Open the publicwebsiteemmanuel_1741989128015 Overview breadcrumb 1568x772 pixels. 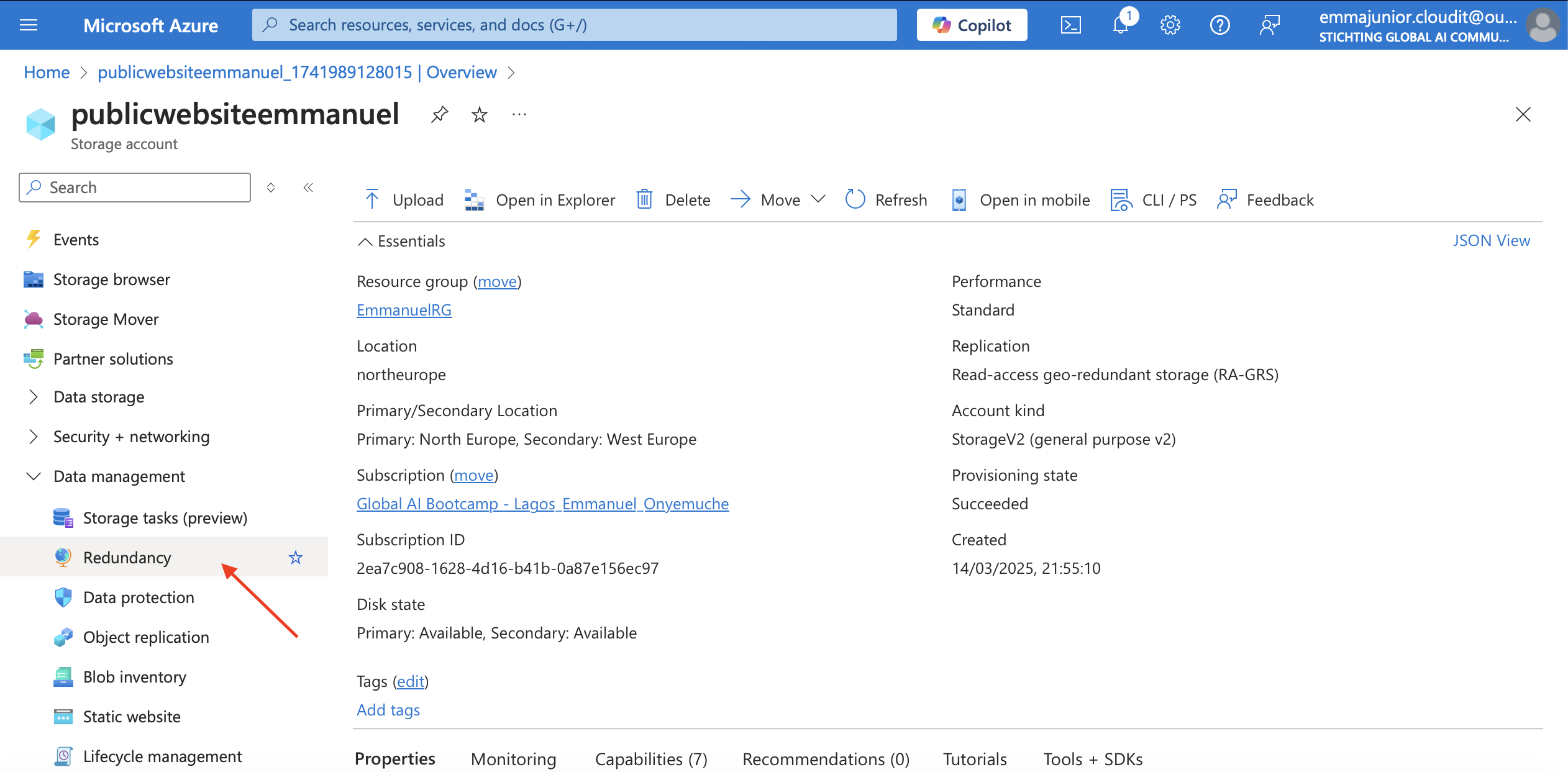coord(297,72)
